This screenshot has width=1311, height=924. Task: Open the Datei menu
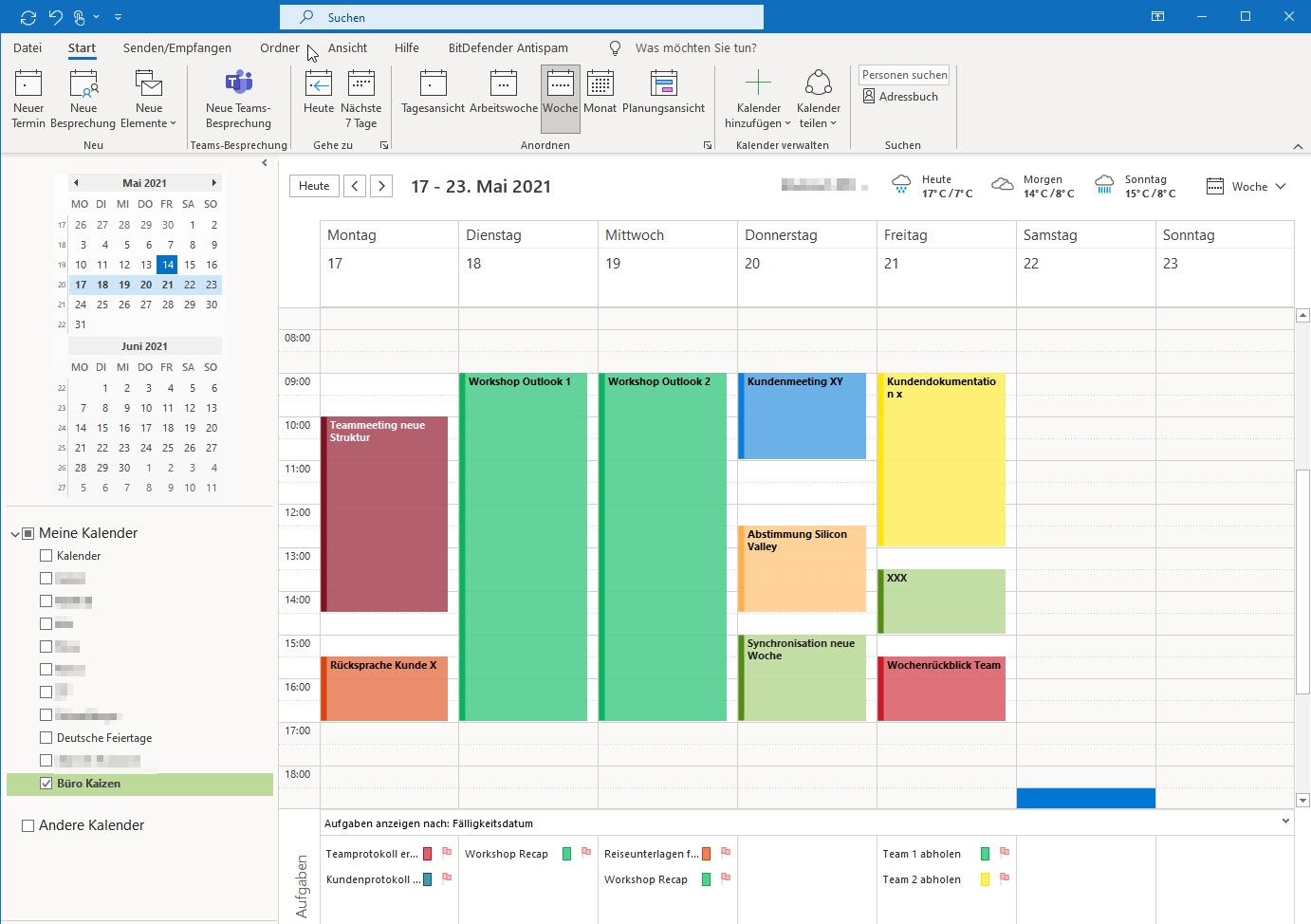[28, 47]
